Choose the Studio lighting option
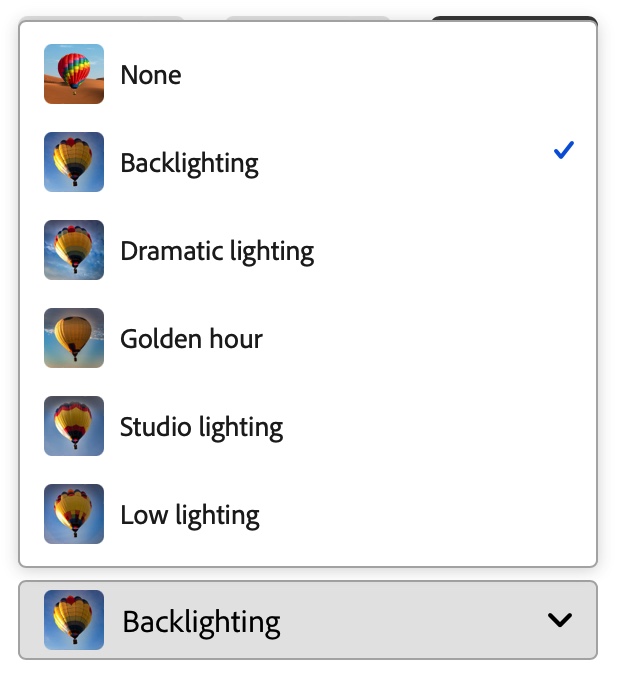 (308, 426)
